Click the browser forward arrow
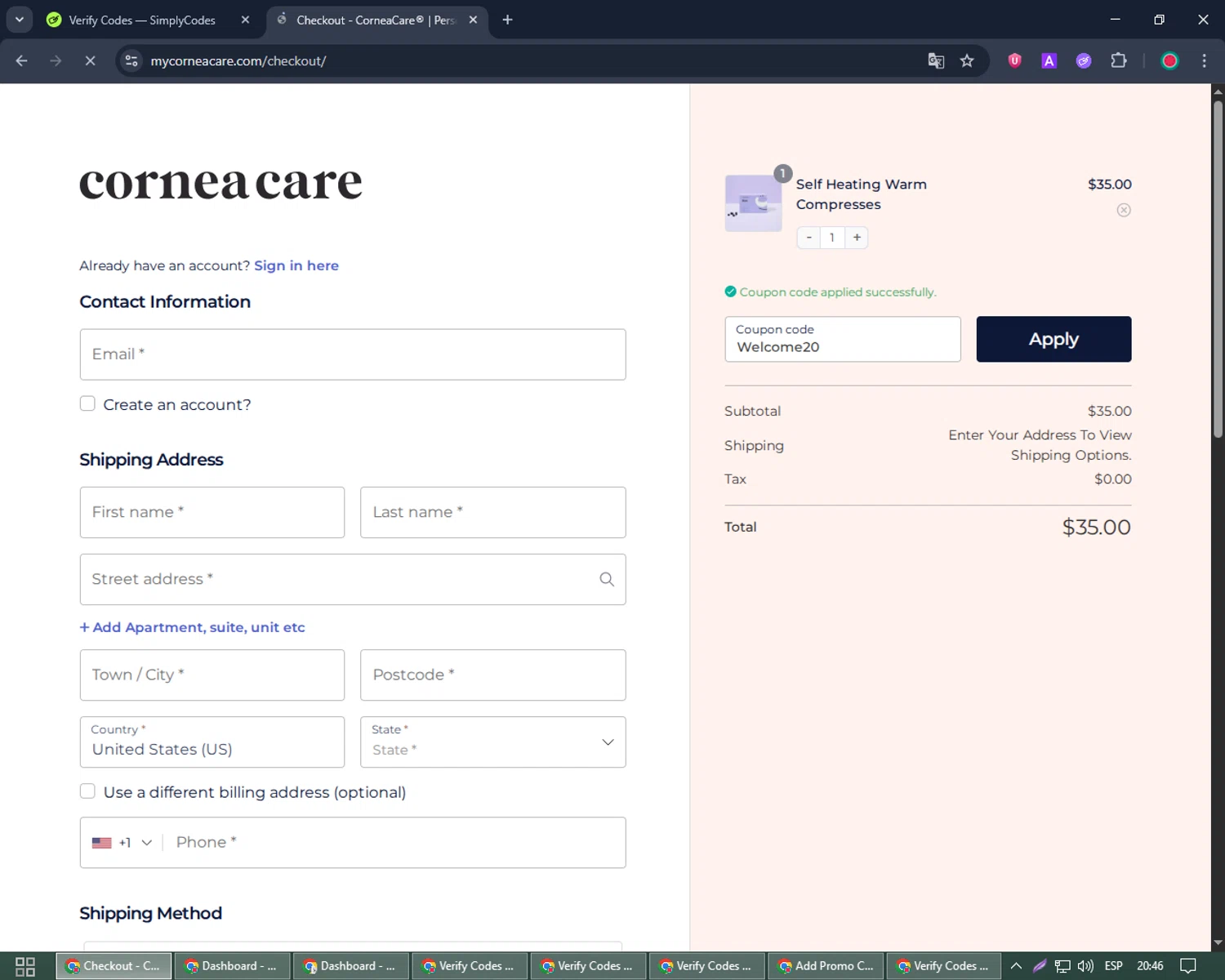The height and width of the screenshot is (980, 1225). click(56, 60)
